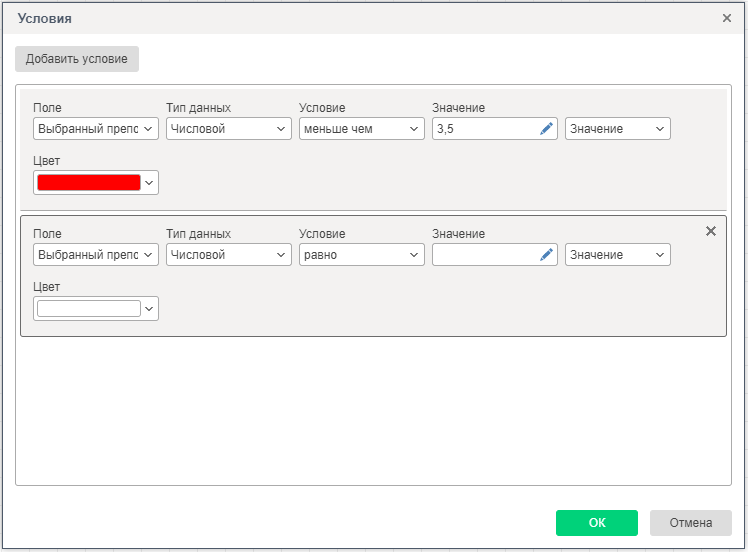The height and width of the screenshot is (552, 748).
Task: Confirm with the green OK button
Action: pos(596,522)
